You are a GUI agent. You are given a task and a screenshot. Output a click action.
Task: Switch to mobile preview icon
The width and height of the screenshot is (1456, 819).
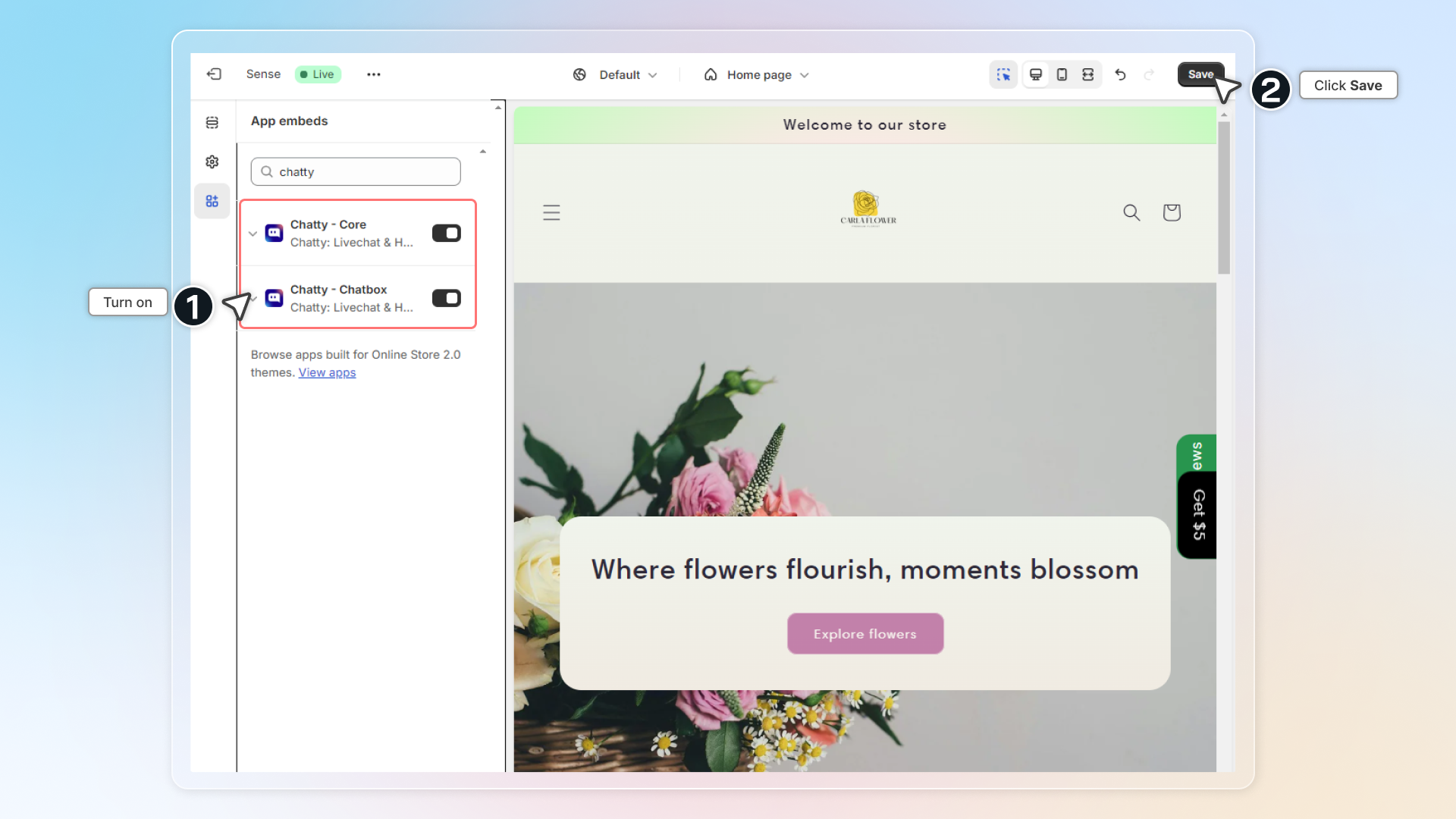tap(1062, 74)
